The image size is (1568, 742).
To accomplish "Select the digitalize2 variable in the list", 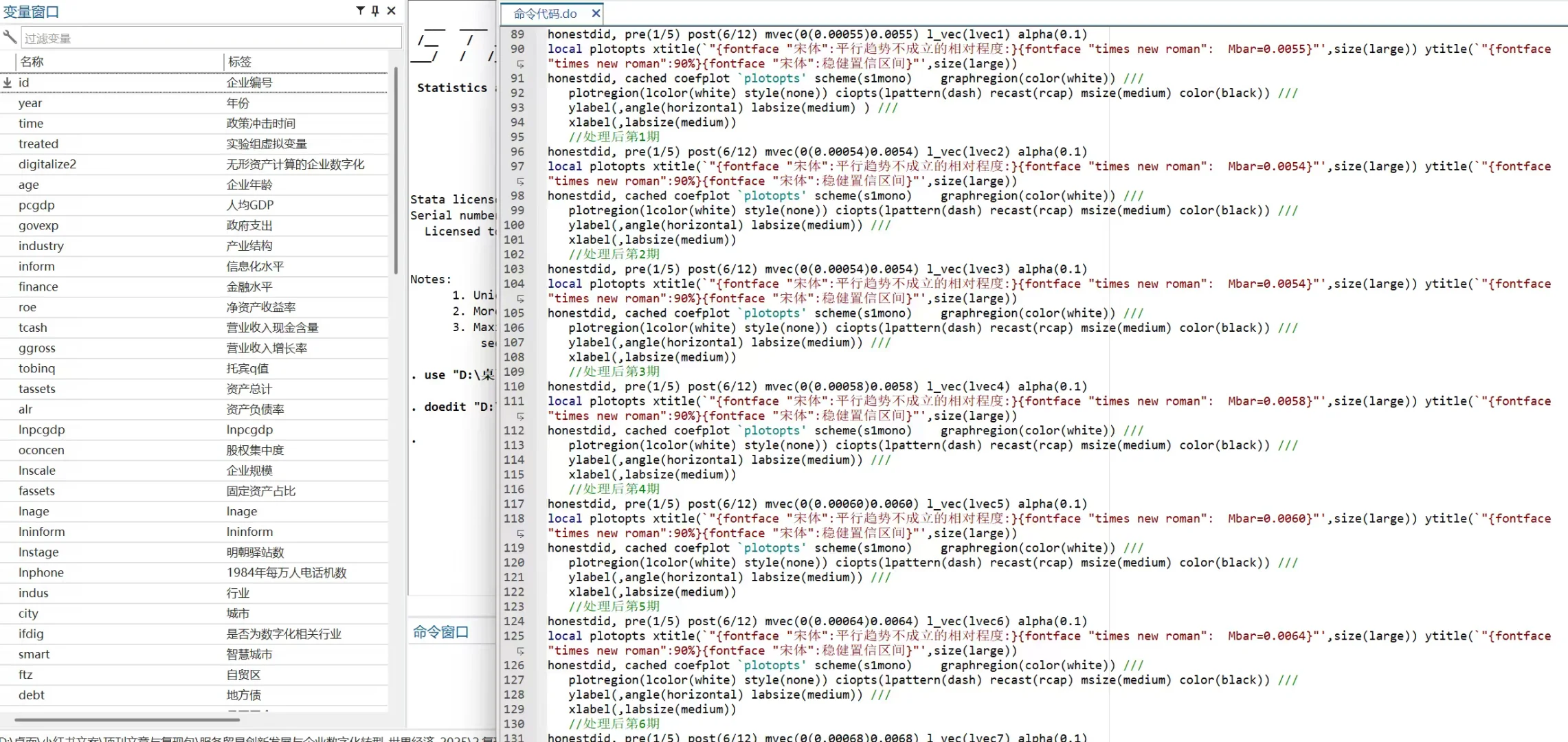I will tap(47, 164).
